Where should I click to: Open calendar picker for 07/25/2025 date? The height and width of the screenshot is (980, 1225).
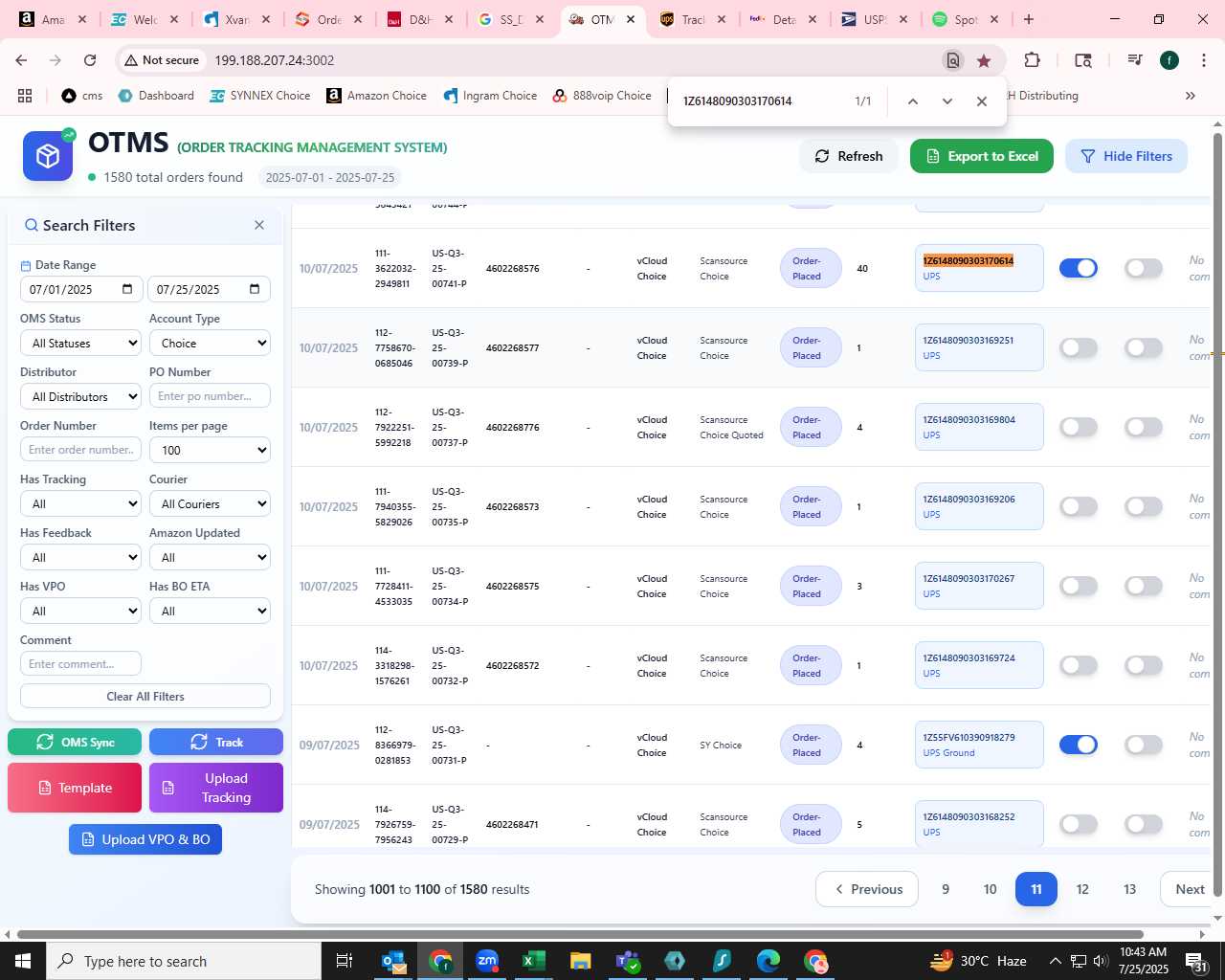[x=255, y=289]
